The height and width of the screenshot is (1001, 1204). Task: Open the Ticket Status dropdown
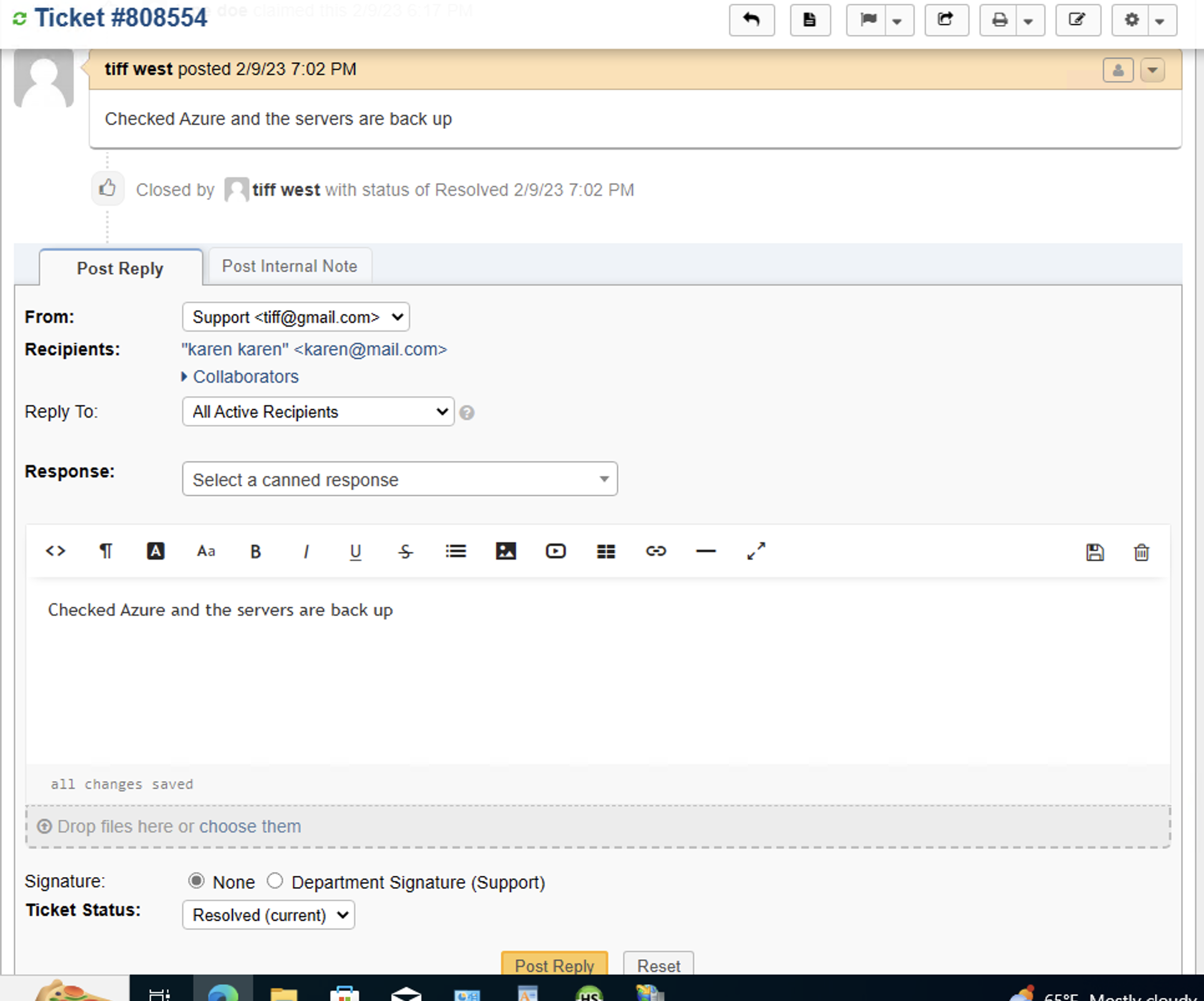[x=269, y=915]
